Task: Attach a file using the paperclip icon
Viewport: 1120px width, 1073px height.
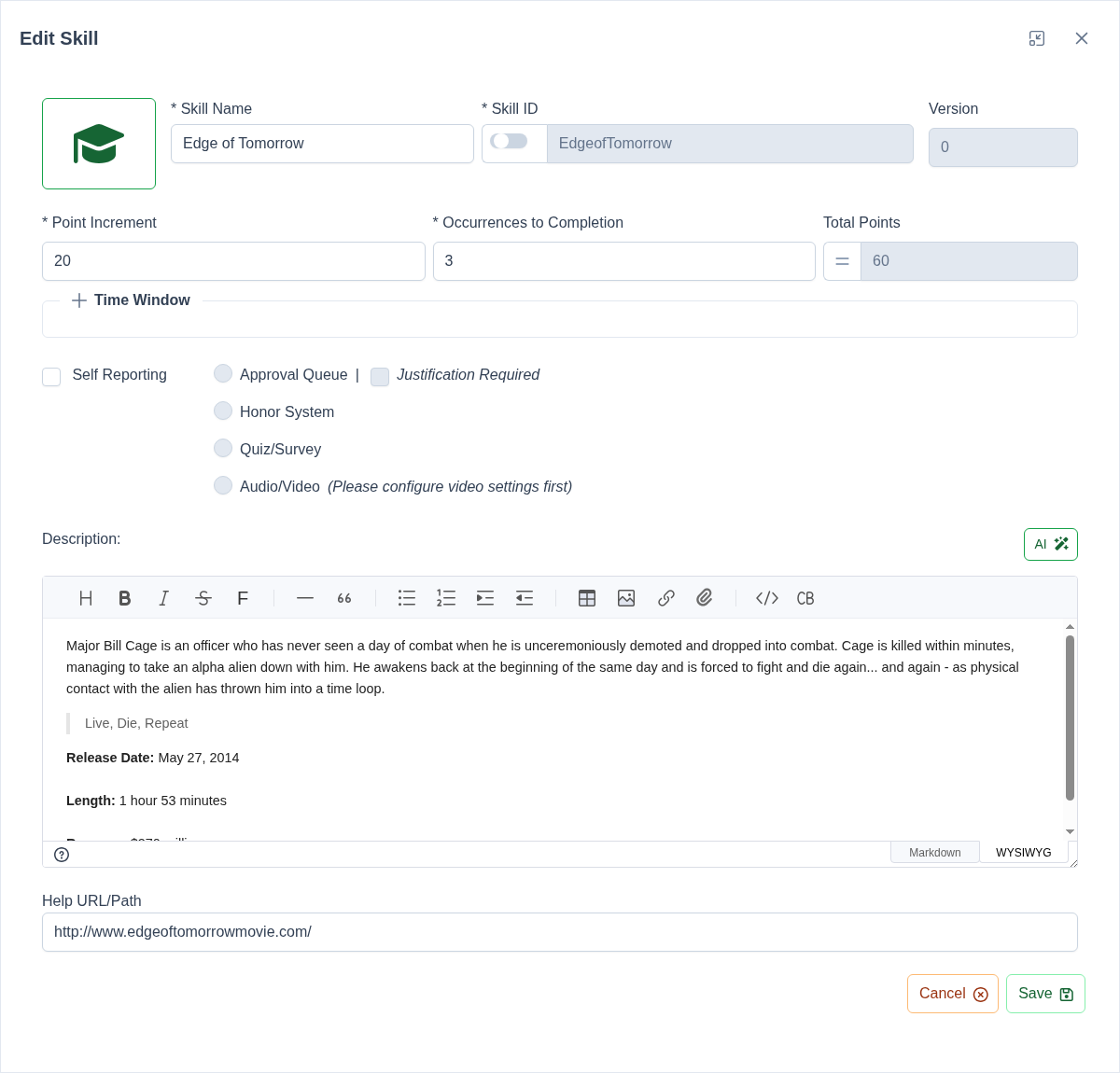Action: [x=705, y=598]
